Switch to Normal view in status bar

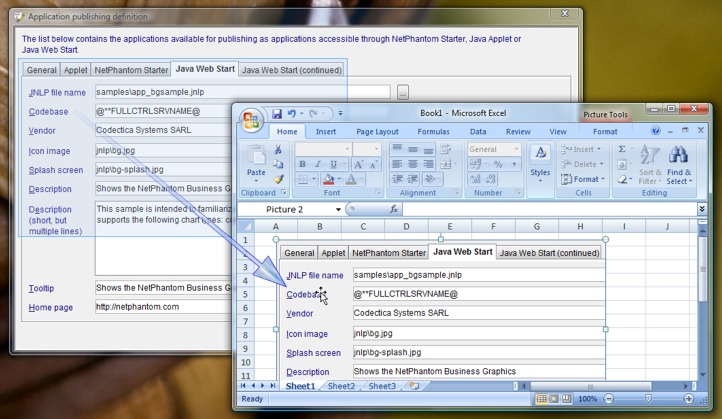tap(542, 399)
